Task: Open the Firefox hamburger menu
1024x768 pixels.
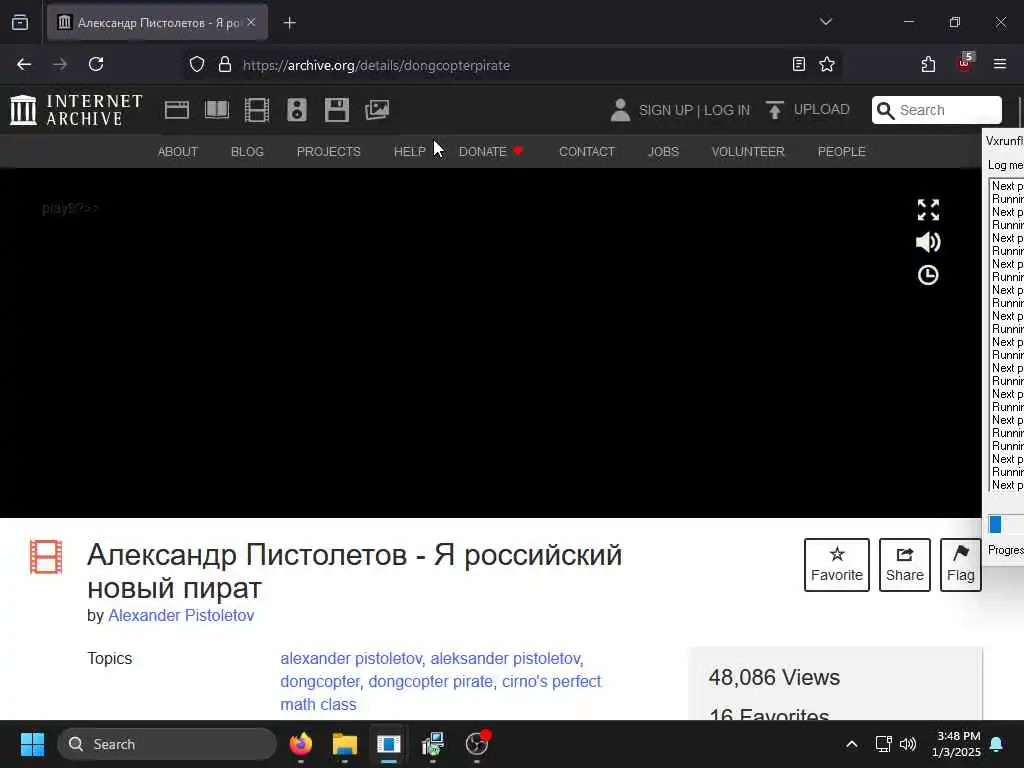Action: [x=1000, y=64]
